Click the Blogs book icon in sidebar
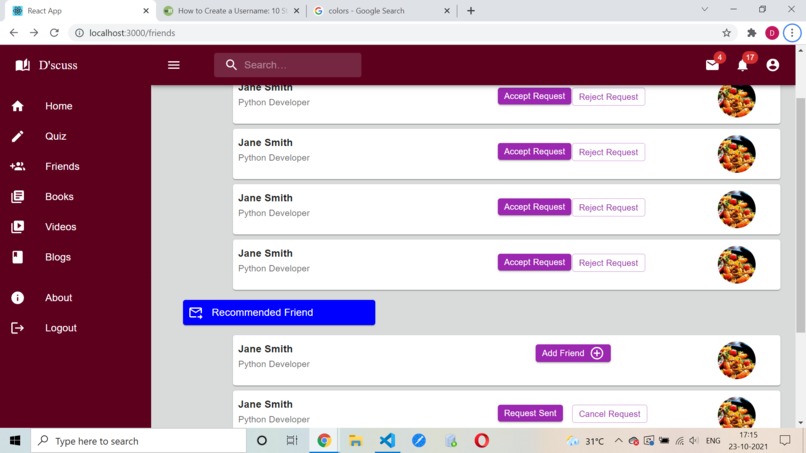806x453 pixels. click(17, 257)
